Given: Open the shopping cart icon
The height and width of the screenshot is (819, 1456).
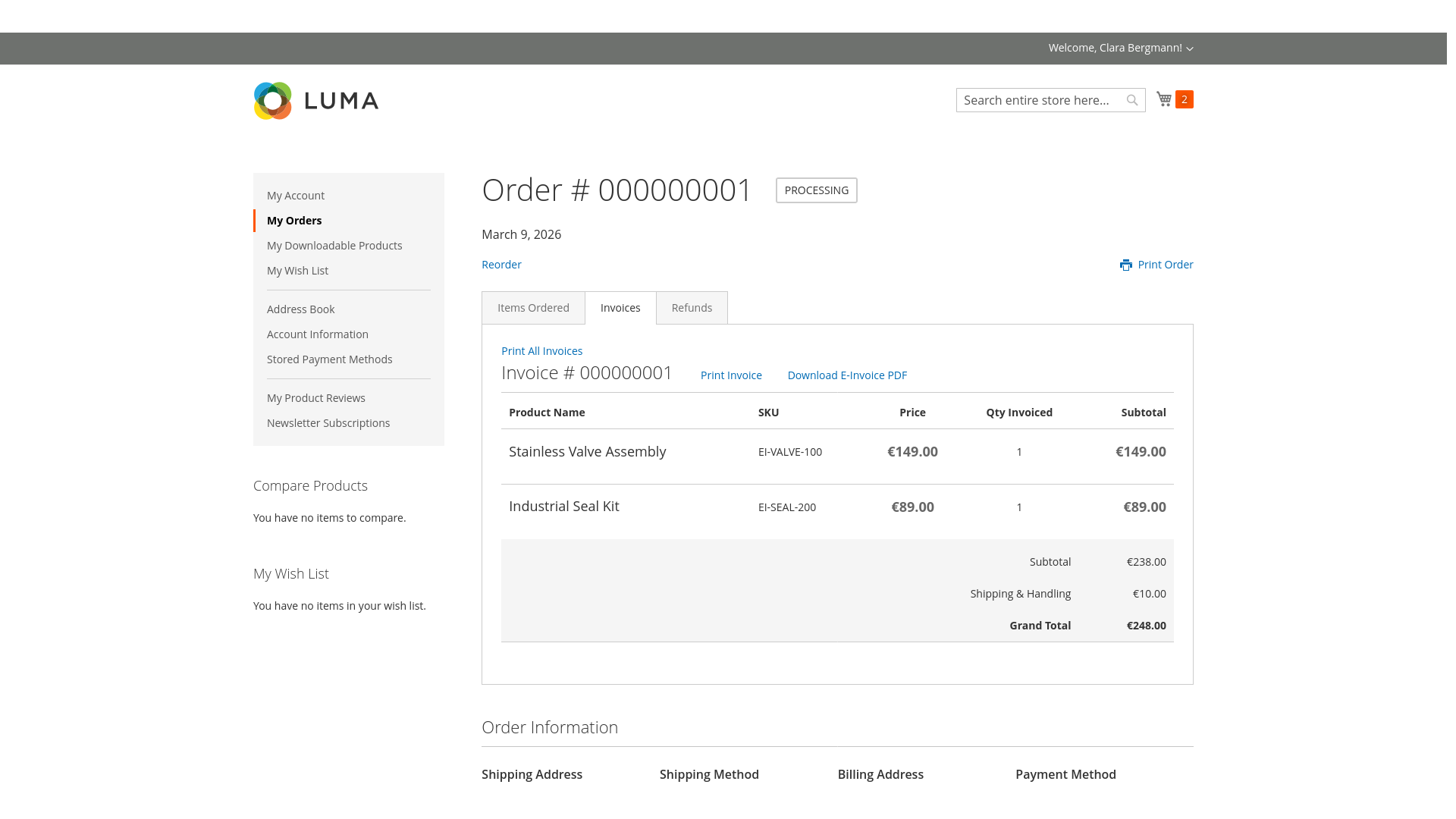Looking at the screenshot, I should point(1164,99).
